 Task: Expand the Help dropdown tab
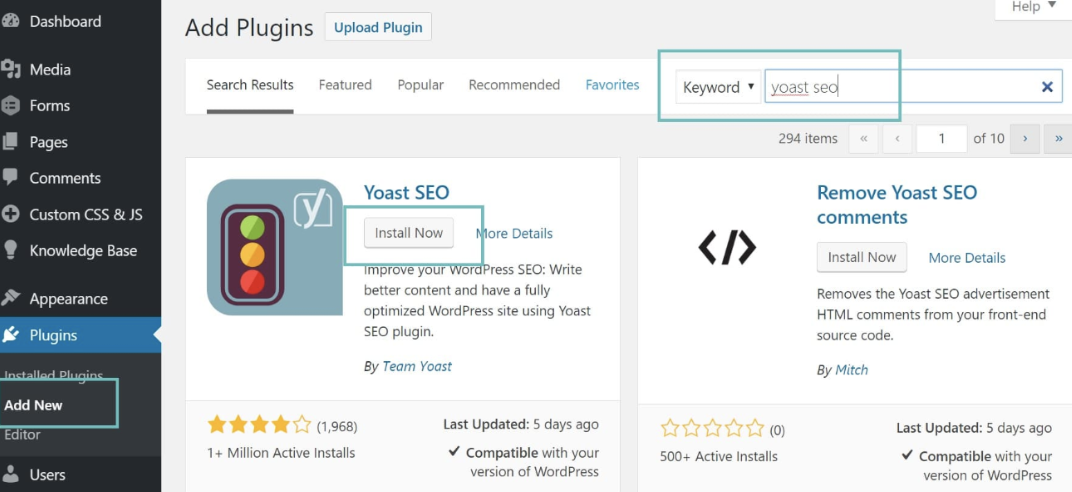[x=1033, y=7]
